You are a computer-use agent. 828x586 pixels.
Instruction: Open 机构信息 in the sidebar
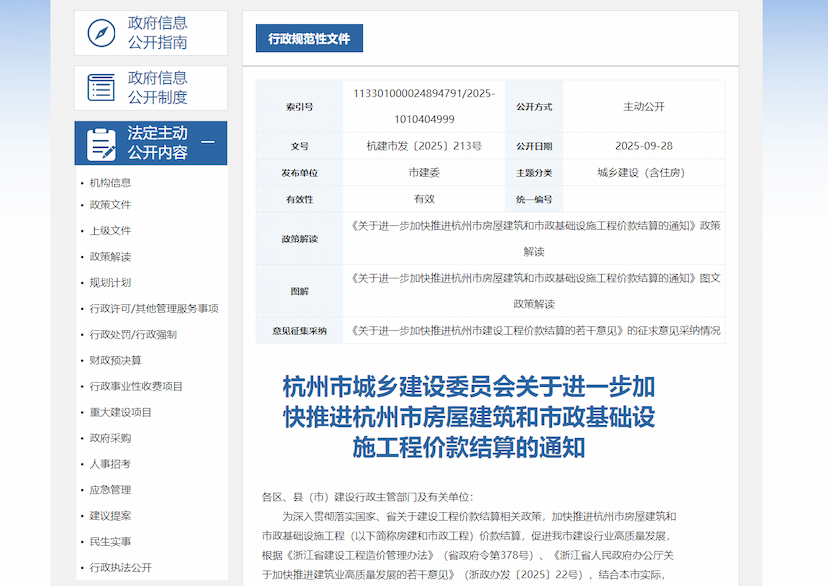(x=110, y=183)
